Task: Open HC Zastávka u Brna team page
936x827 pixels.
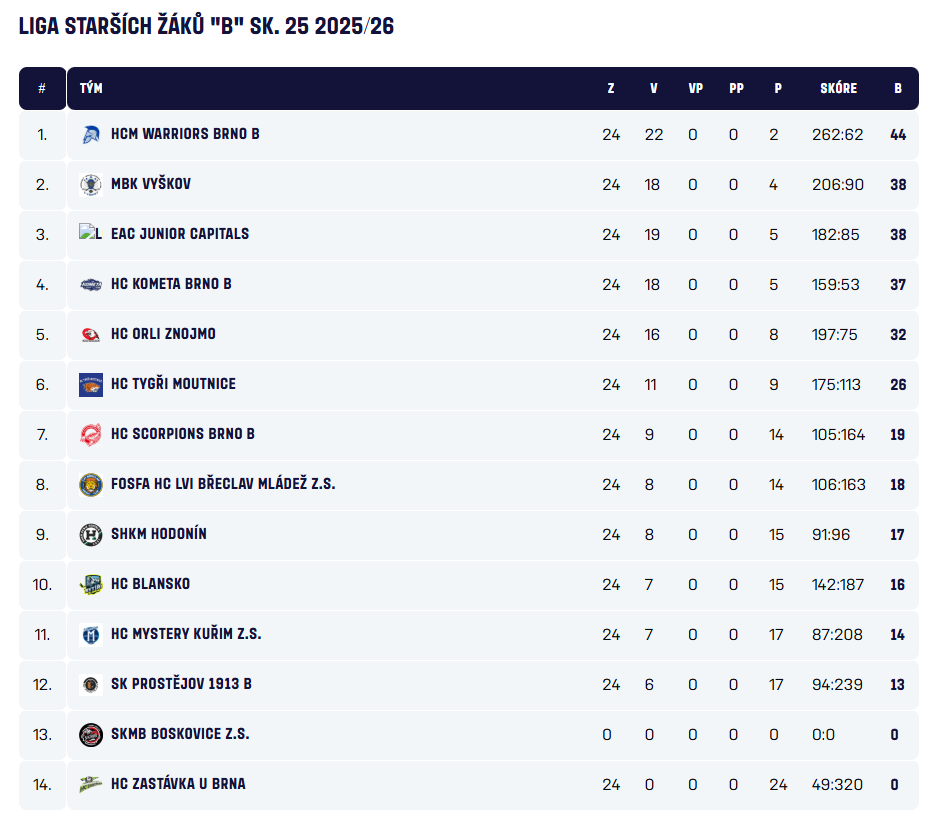Action: 178,784
